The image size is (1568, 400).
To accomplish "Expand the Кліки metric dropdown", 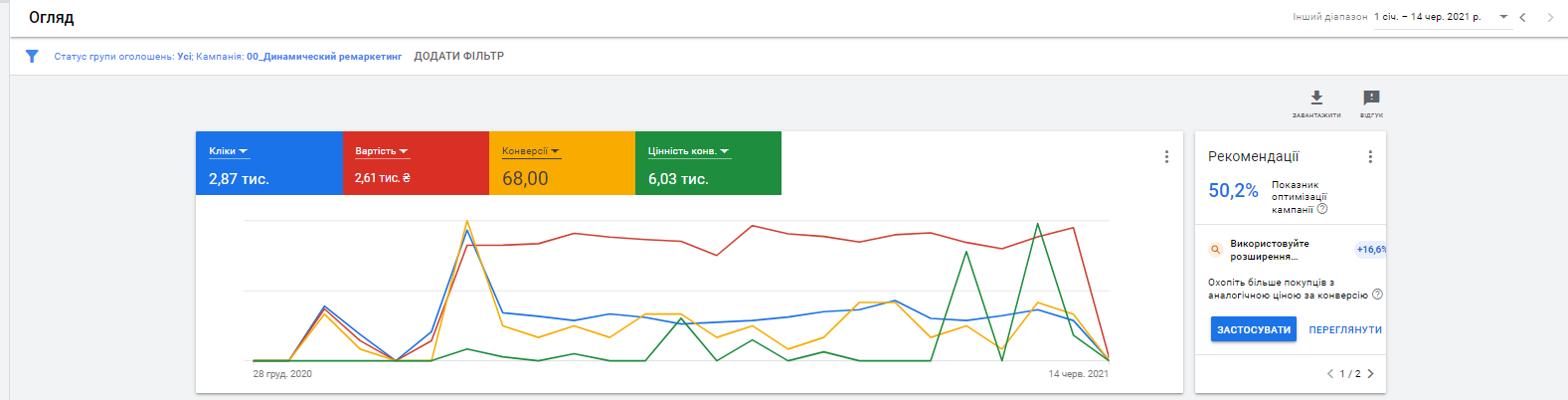I will (244, 152).
